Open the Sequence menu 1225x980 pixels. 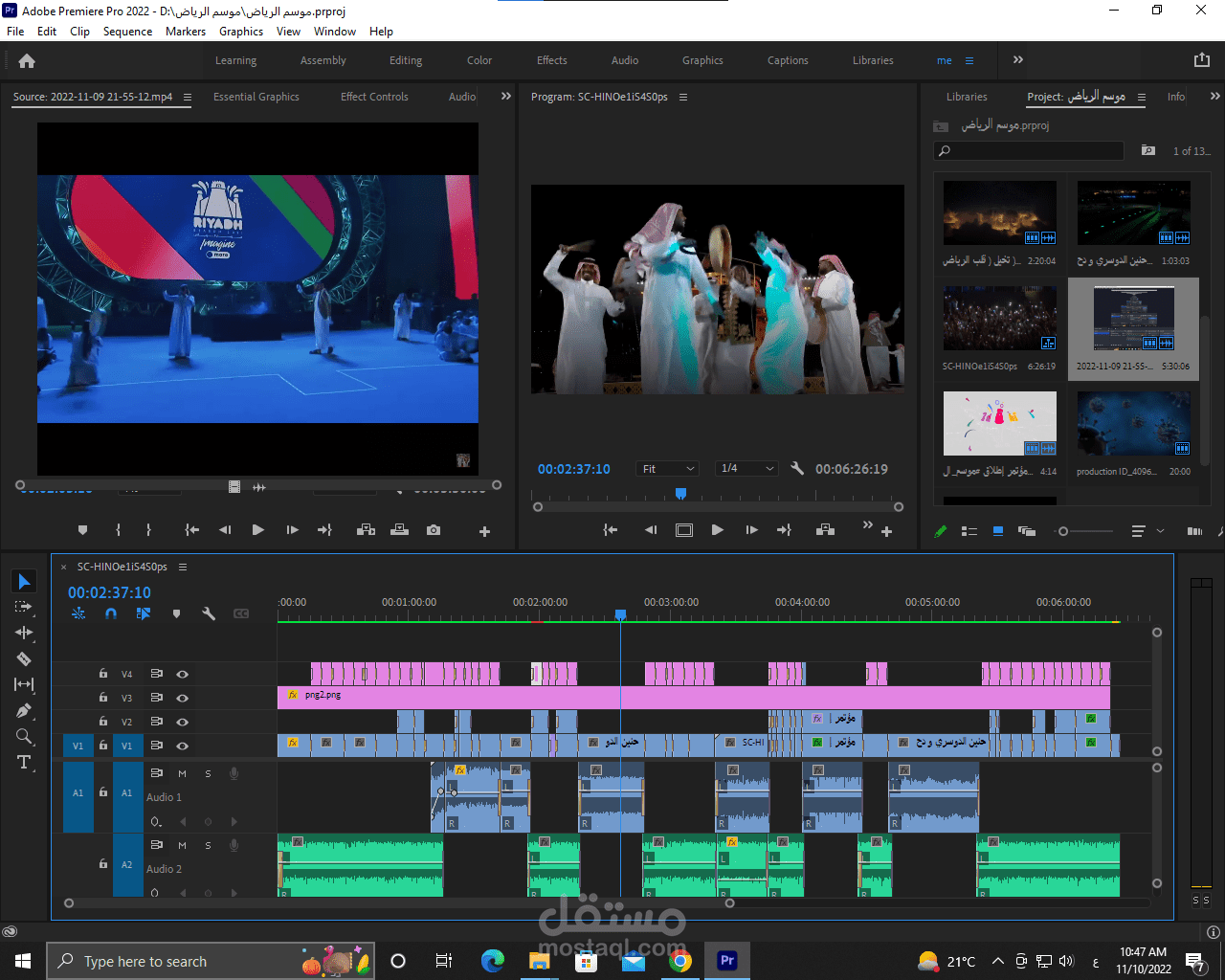(127, 32)
